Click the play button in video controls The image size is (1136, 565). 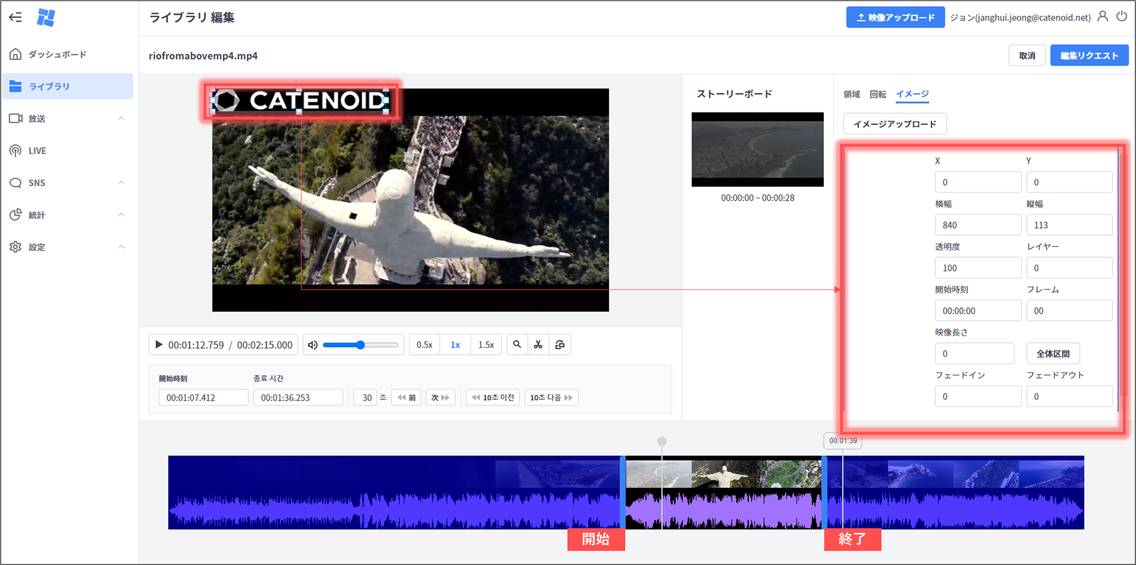[158, 345]
